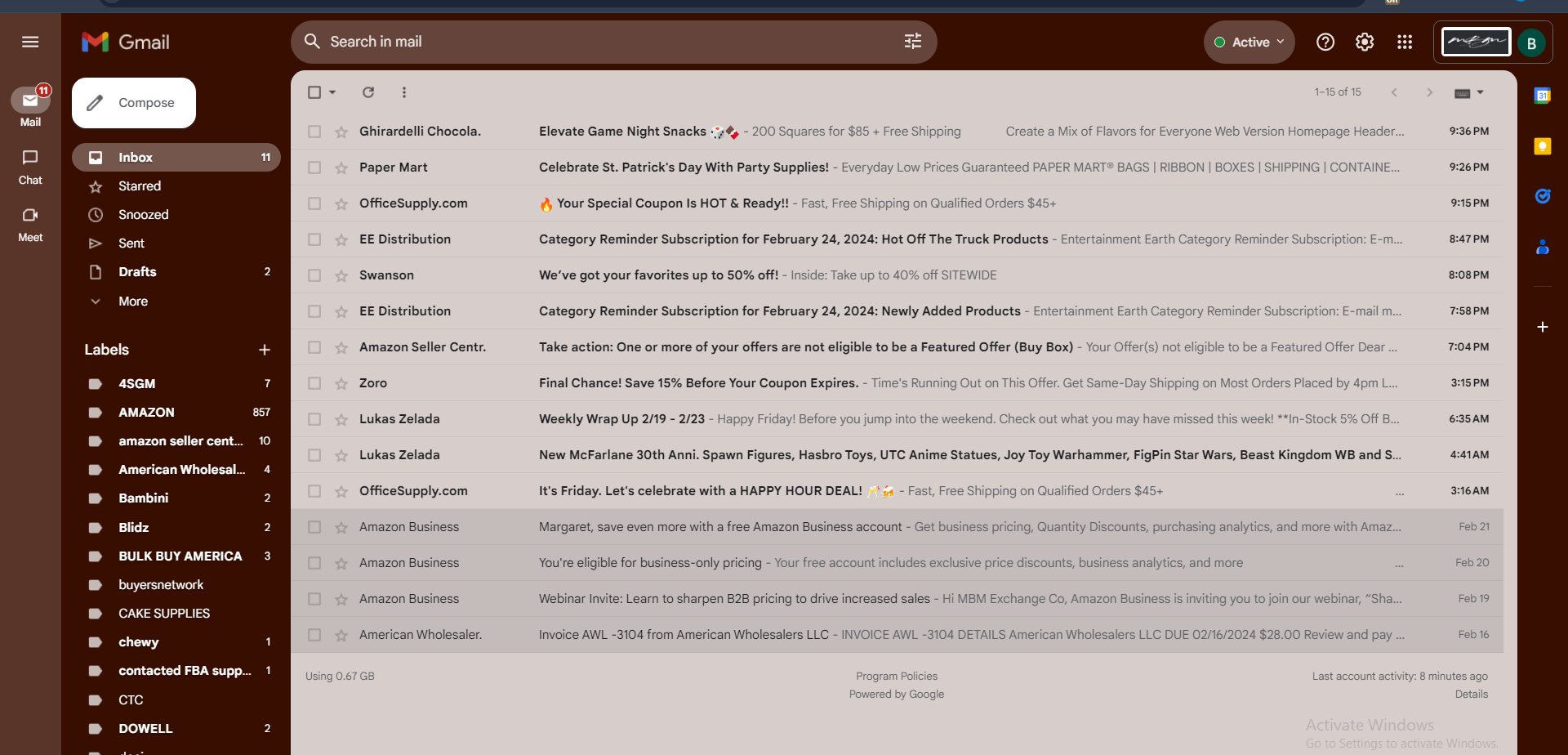Viewport: 1568px width, 755px height.
Task: Star the Ghirardelli Chocola. email
Action: (x=341, y=132)
